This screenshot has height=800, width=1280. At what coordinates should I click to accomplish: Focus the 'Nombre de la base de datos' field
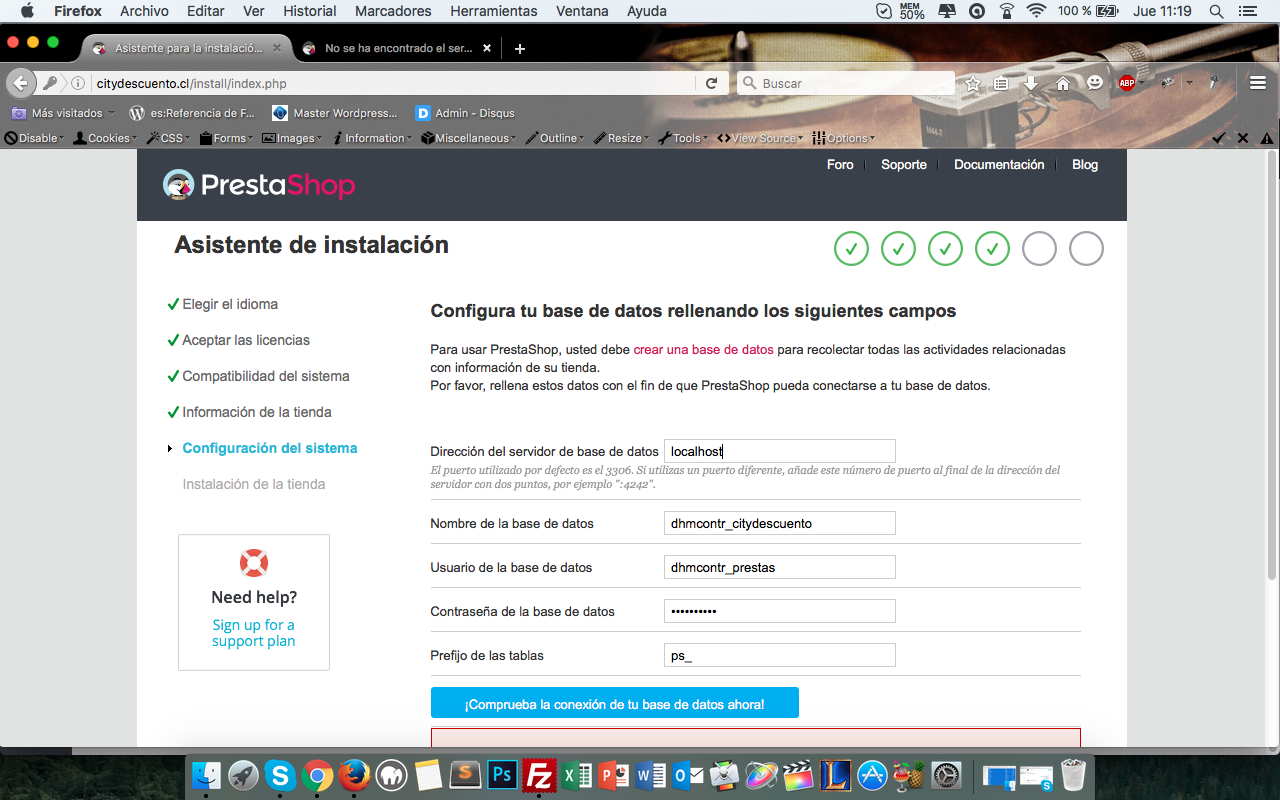click(780, 523)
